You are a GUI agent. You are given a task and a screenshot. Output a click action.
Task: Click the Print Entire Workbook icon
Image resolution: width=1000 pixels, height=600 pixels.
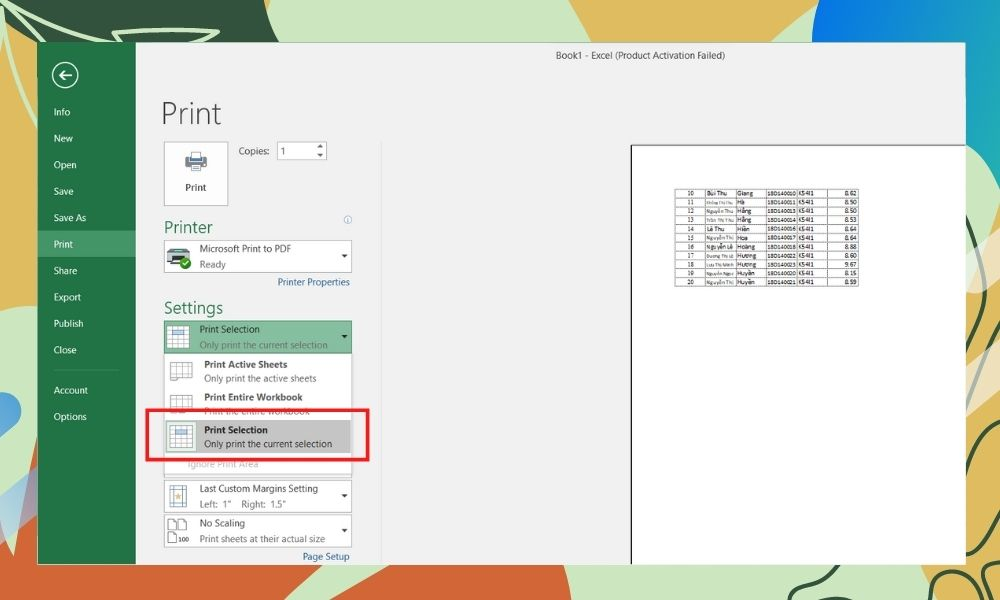pos(181,403)
